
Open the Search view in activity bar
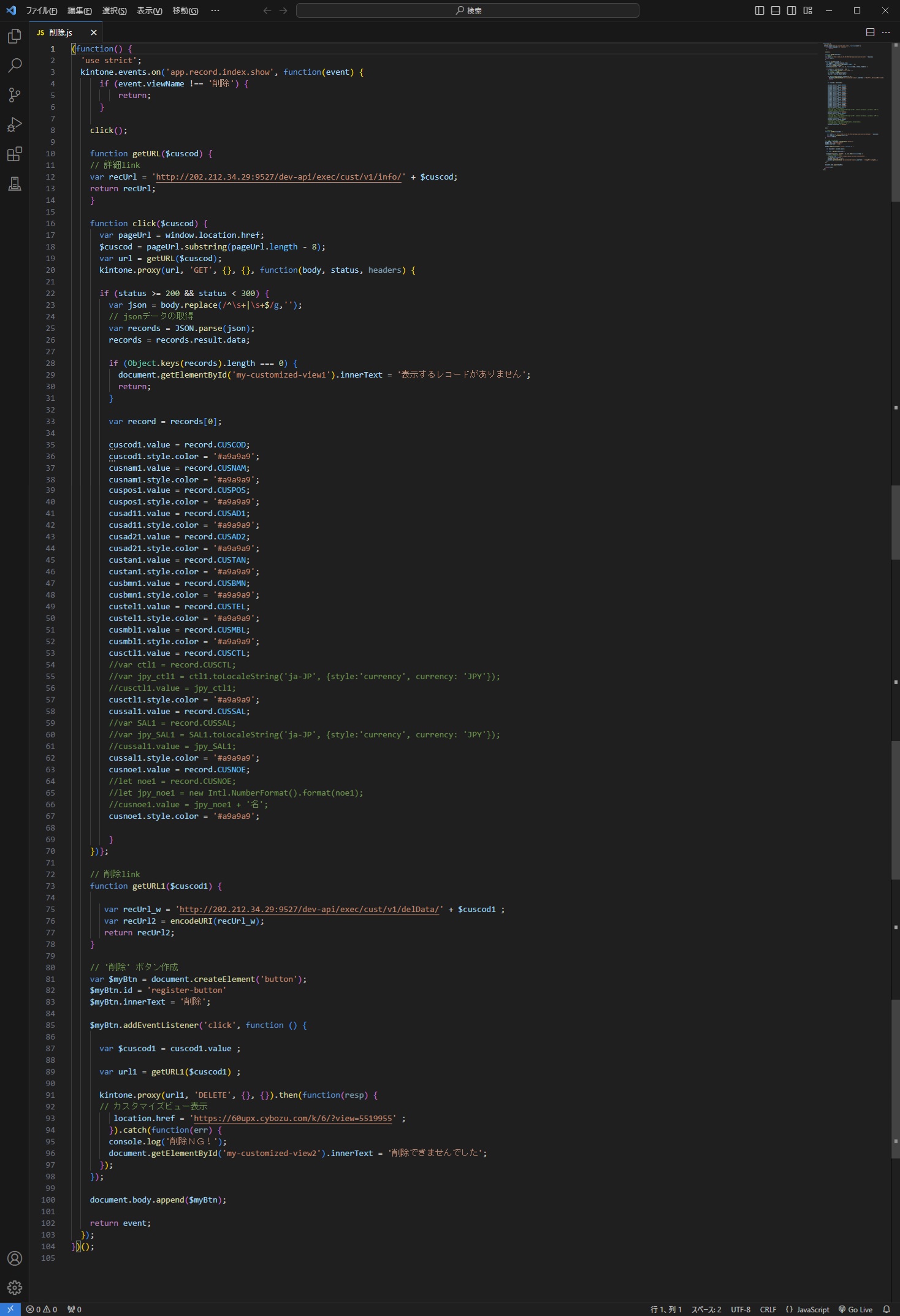coord(15,66)
